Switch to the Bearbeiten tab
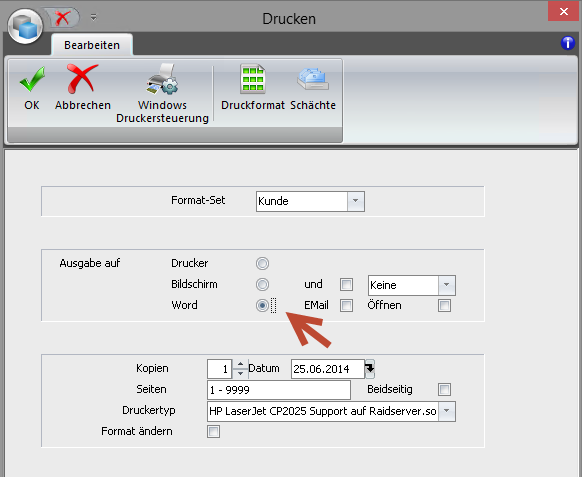The height and width of the screenshot is (477, 582). [x=92, y=45]
